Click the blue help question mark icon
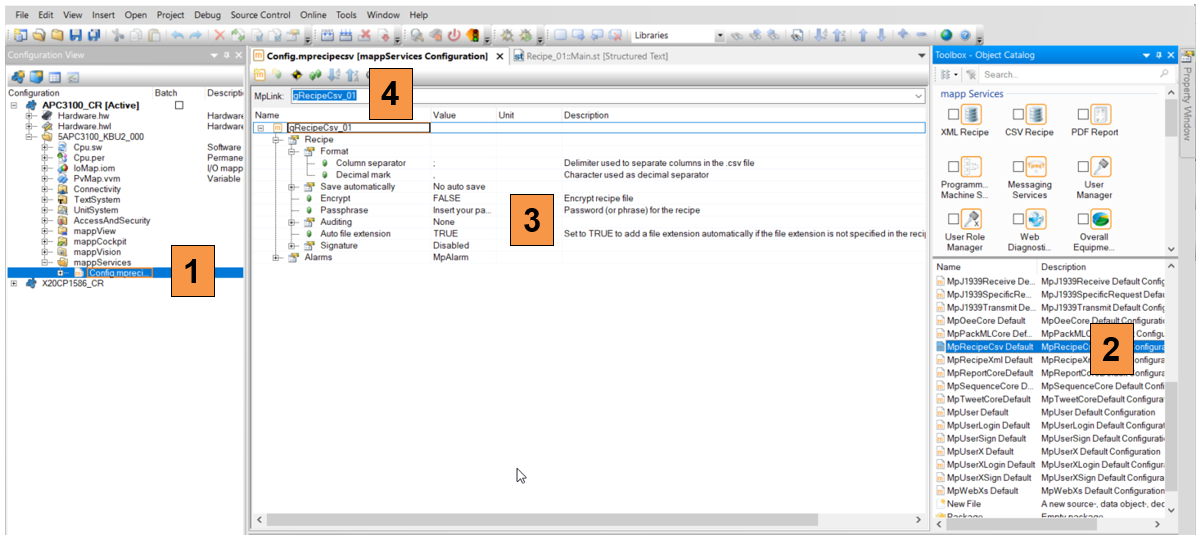 tap(964, 35)
